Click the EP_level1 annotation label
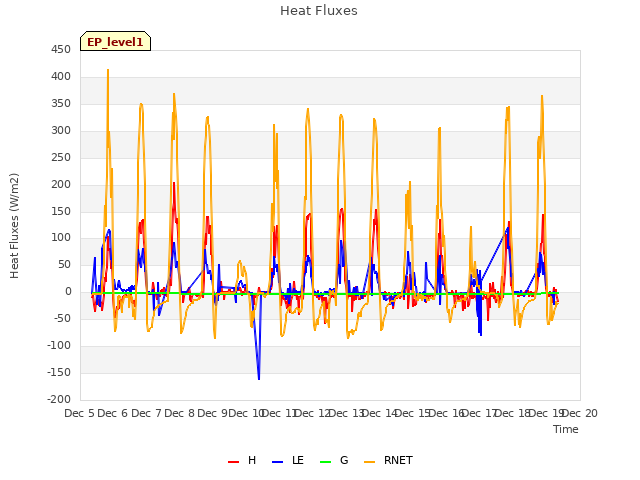640x480 pixels. click(x=116, y=41)
